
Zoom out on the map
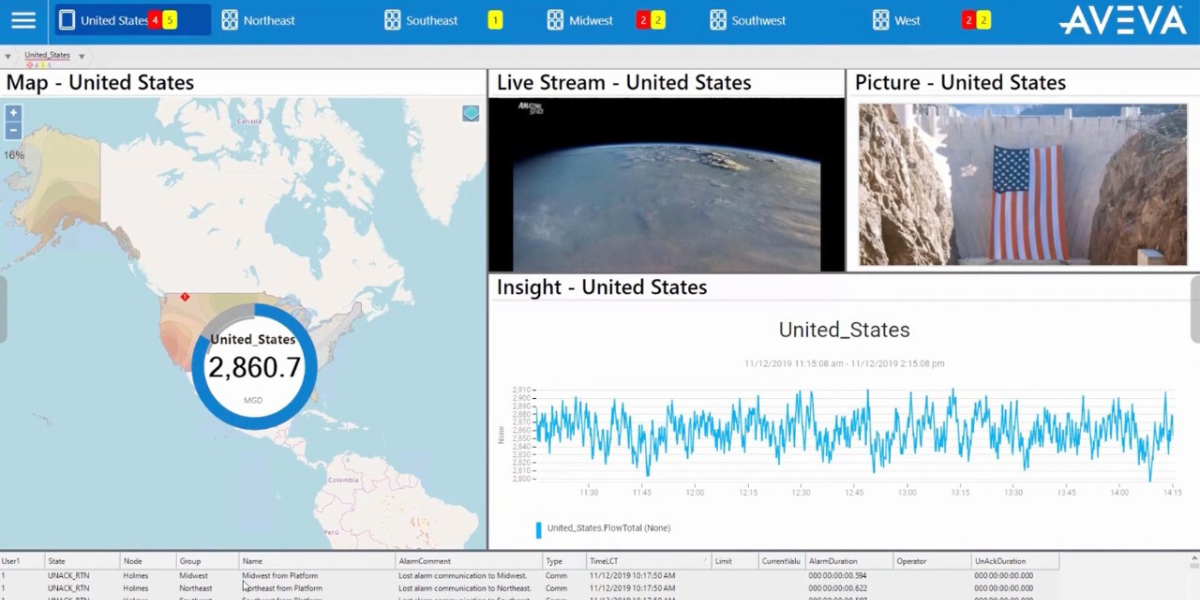pyautogui.click(x=14, y=131)
